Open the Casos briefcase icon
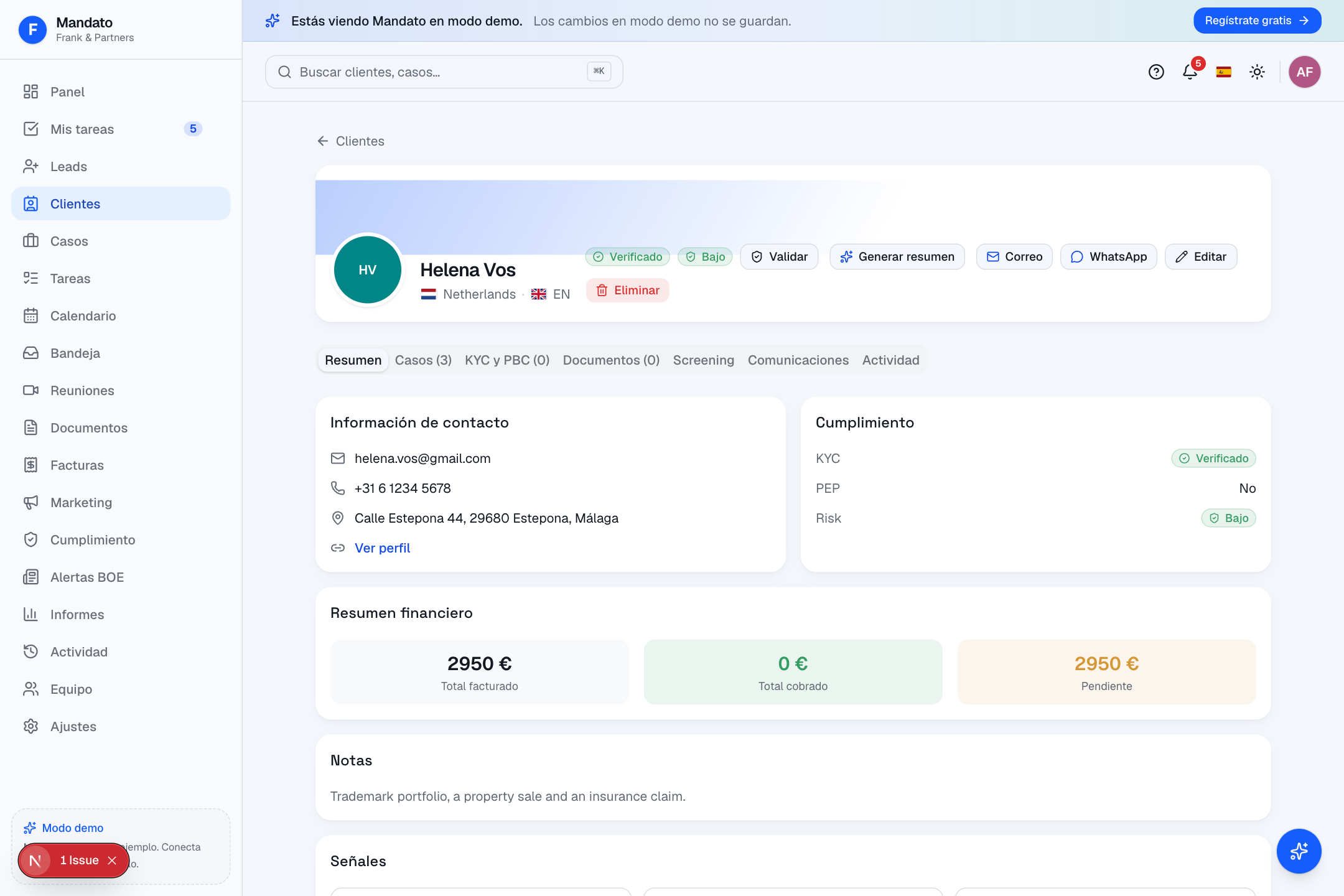 [x=30, y=241]
